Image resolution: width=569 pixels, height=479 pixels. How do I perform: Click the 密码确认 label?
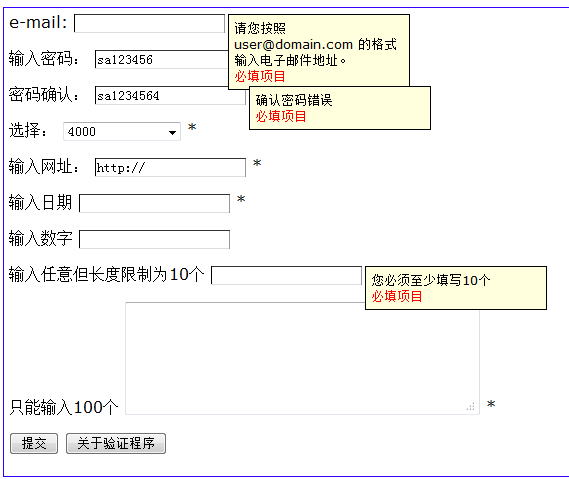coord(44,95)
